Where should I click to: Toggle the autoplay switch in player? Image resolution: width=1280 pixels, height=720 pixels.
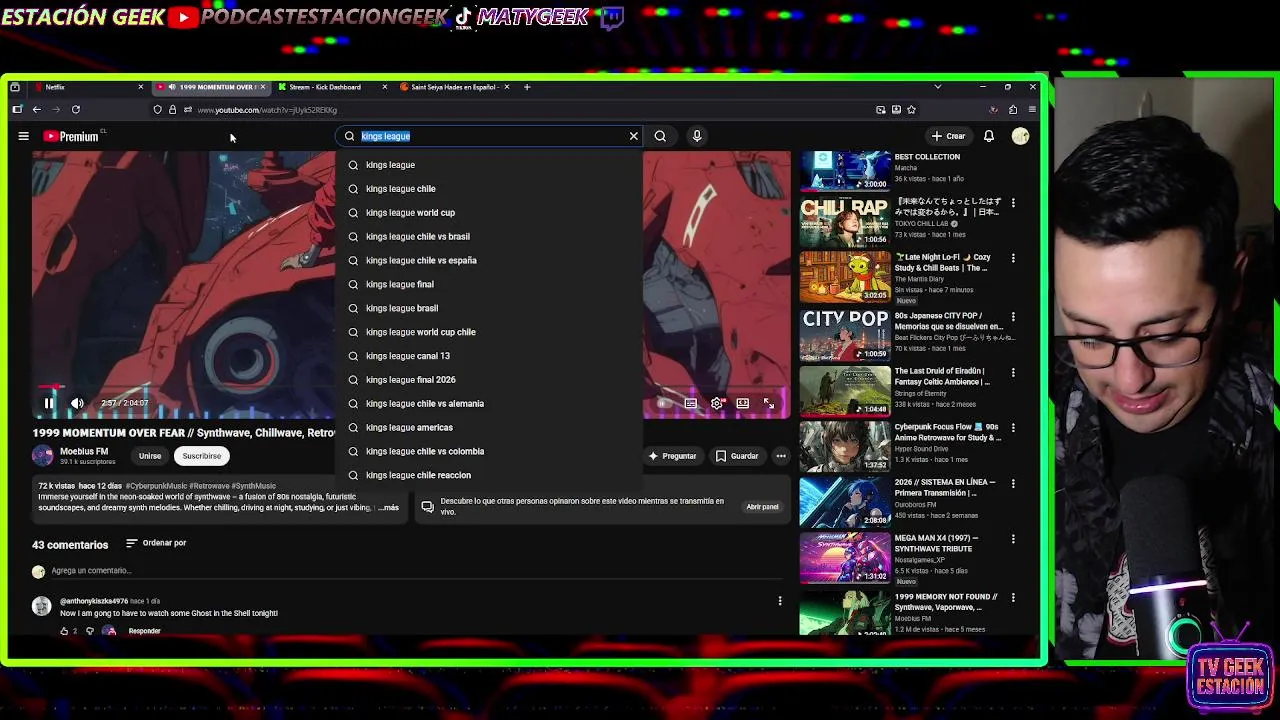(x=663, y=403)
